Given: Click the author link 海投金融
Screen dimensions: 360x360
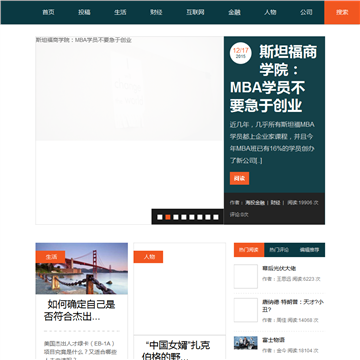Looking at the screenshot, I should pos(255,203).
